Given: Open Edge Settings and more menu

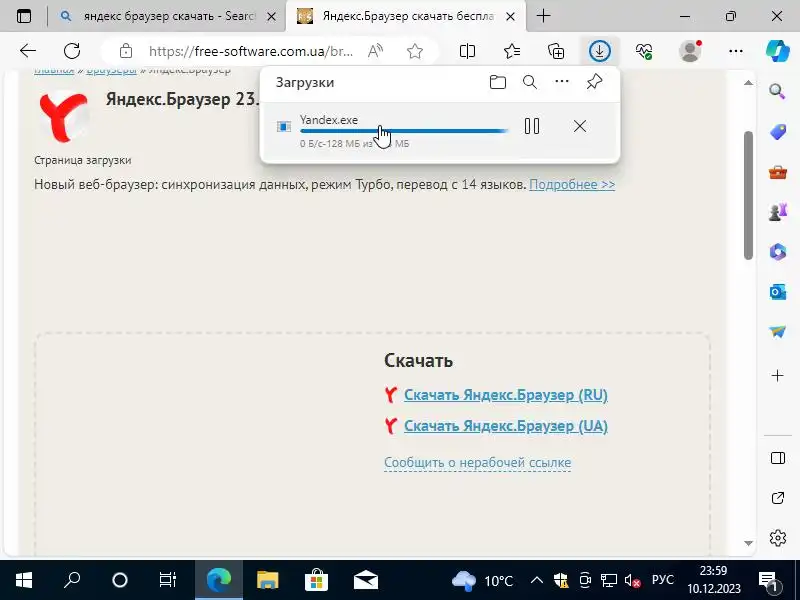Looking at the screenshot, I should pos(736,51).
